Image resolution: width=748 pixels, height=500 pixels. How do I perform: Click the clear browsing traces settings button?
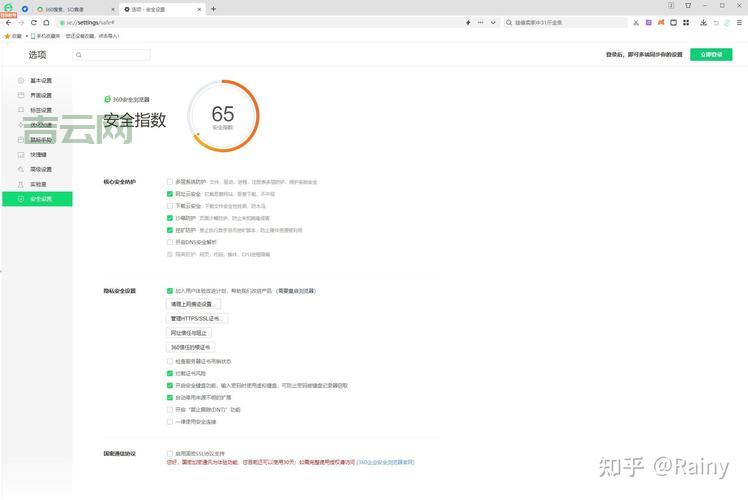tap(193, 304)
